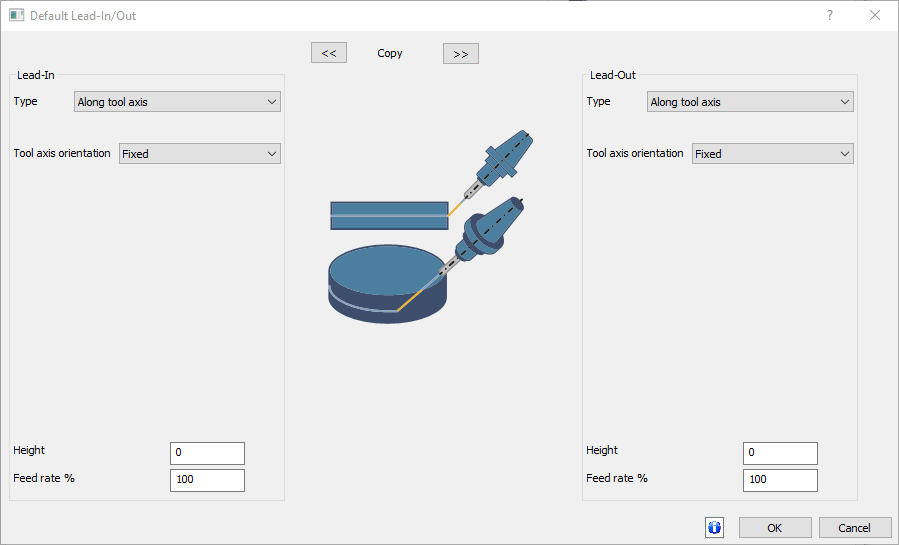Cancel the Default Lead-In/Out dialog
Screen dimensions: 899x545
click(854, 528)
